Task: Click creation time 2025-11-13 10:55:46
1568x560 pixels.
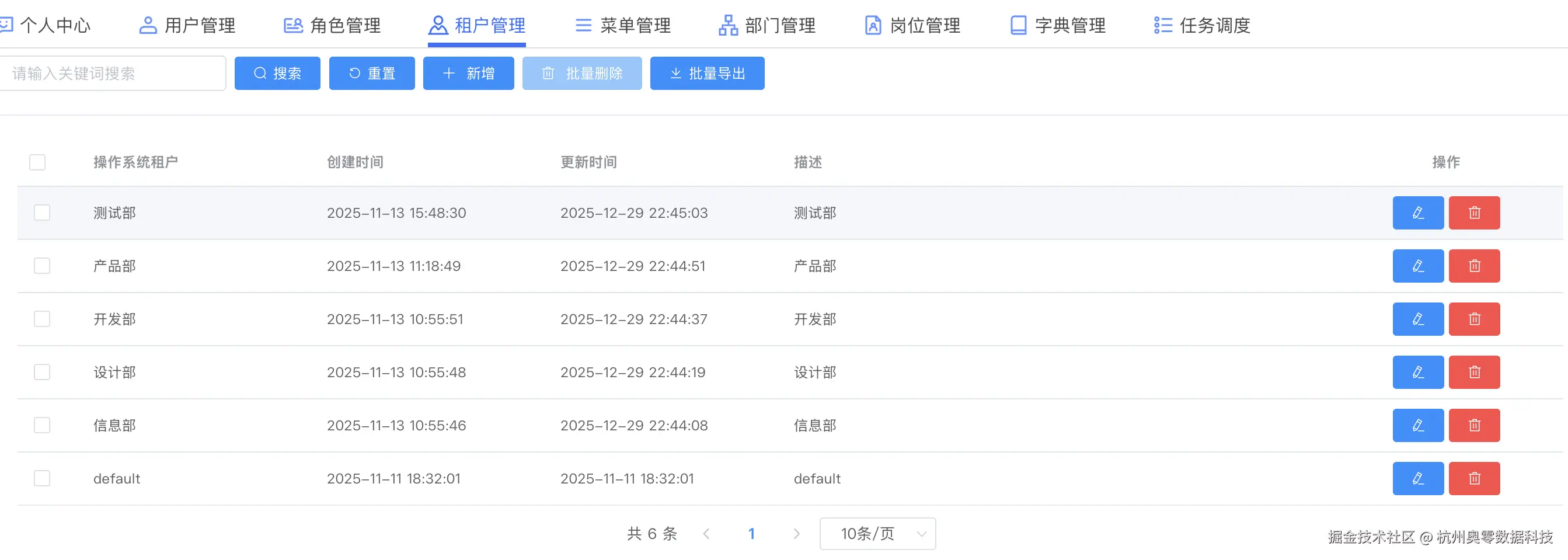Action: point(396,426)
